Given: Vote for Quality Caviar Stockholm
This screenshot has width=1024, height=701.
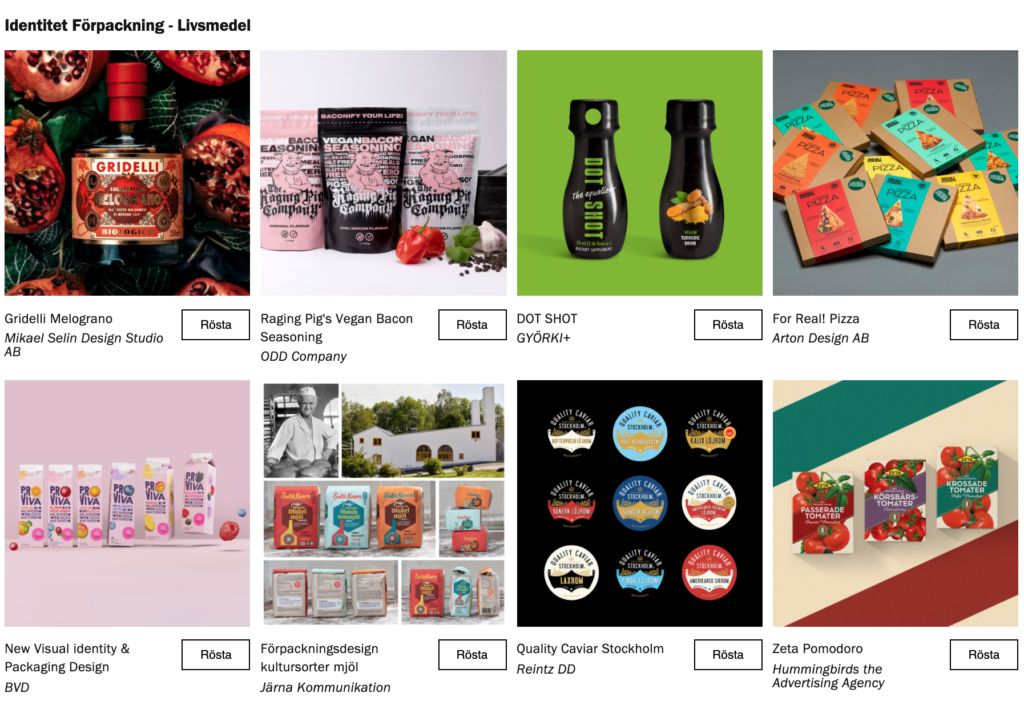Looking at the screenshot, I should [728, 655].
